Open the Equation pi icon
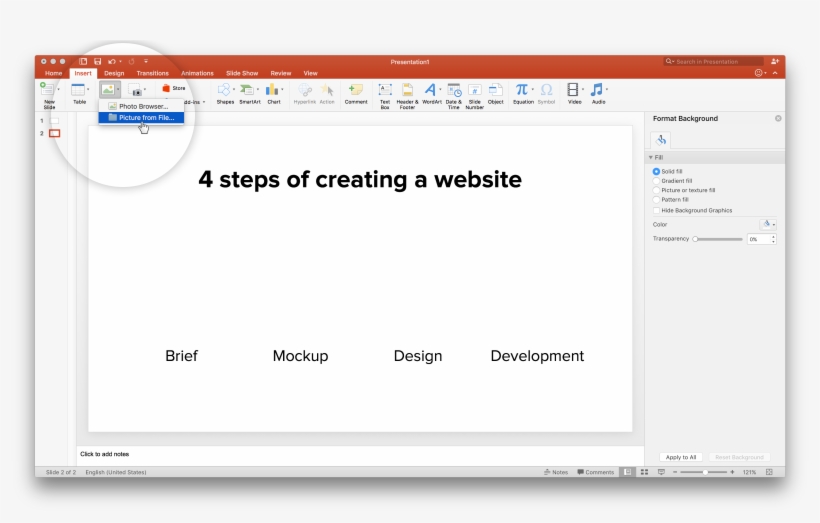820x523 pixels. (521, 90)
